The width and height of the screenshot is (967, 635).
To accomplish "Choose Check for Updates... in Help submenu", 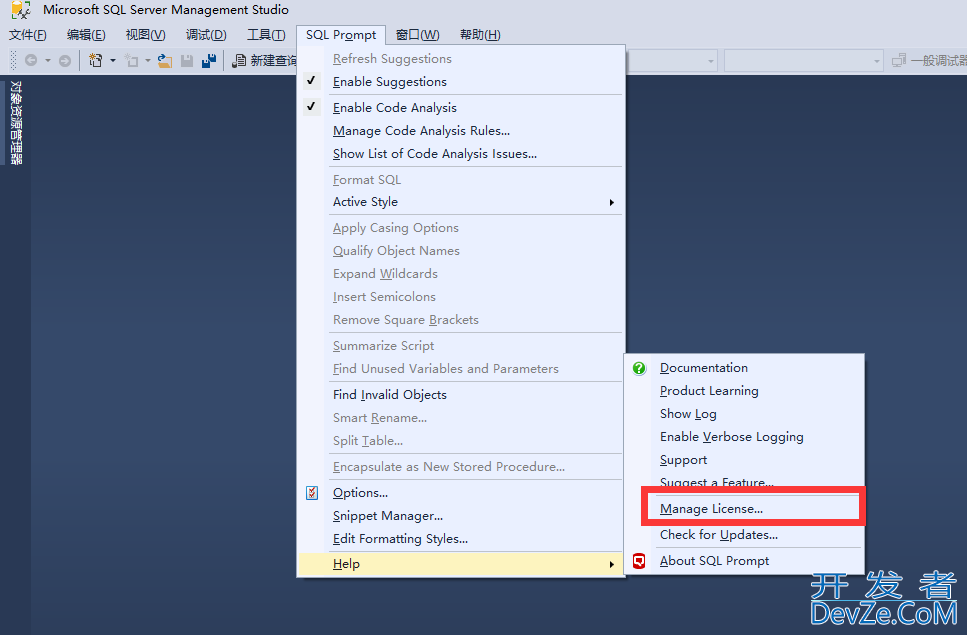I will pyautogui.click(x=718, y=535).
